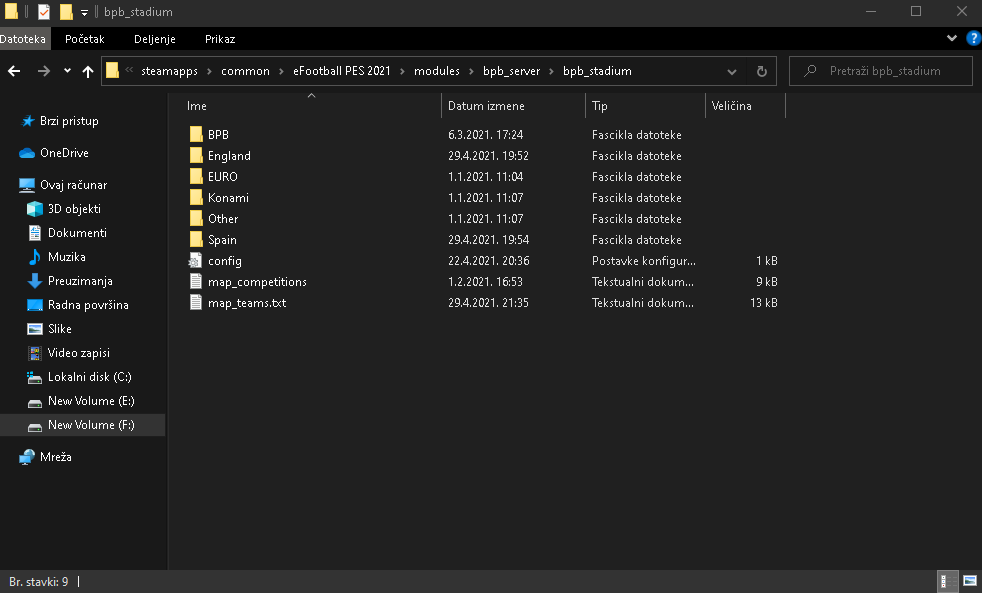Viewport: 982px width, 593px height.
Task: Open Video zapisi in sidebar
Action: 78,353
